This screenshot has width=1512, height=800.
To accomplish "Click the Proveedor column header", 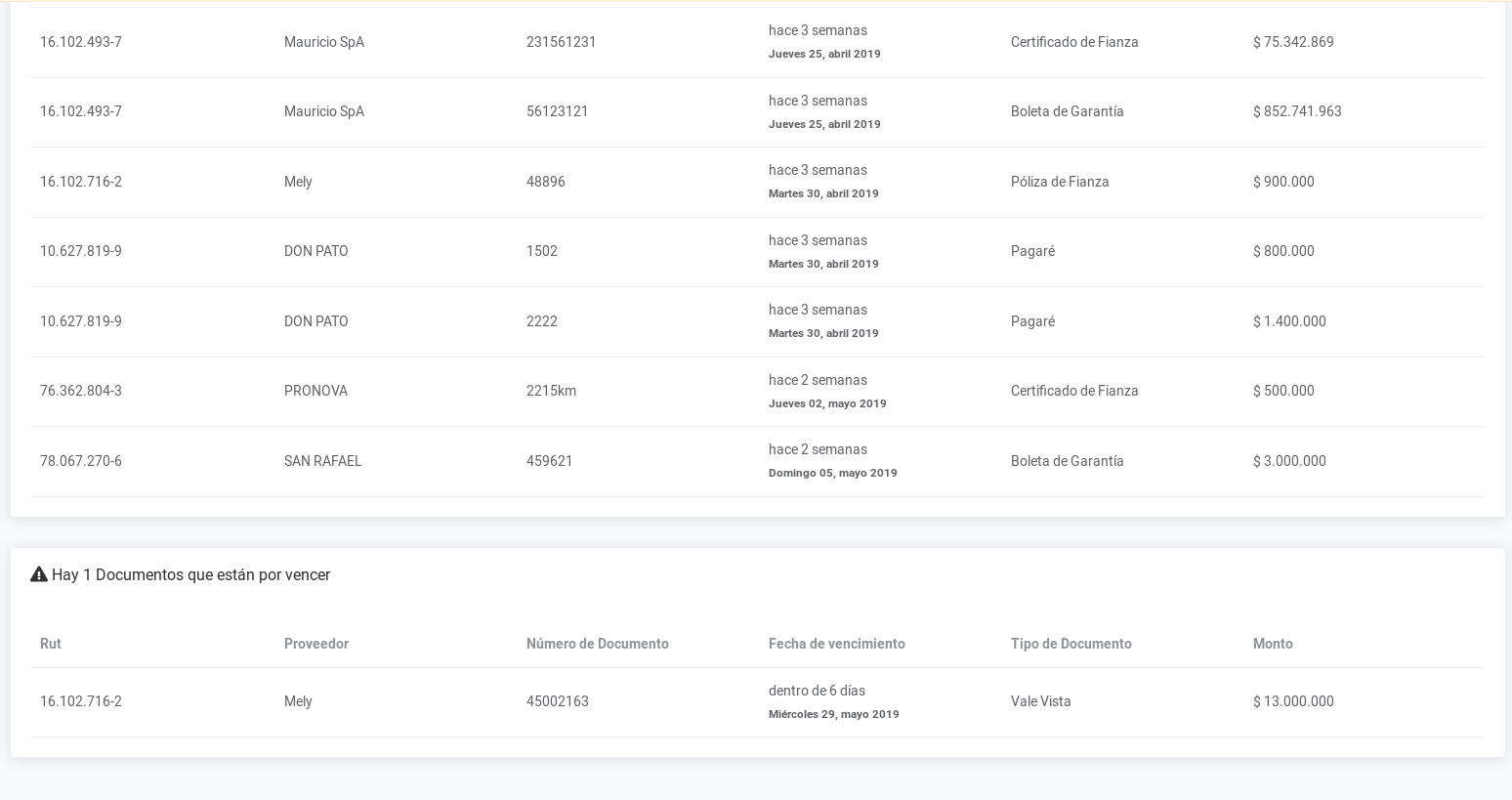I will 315,644.
